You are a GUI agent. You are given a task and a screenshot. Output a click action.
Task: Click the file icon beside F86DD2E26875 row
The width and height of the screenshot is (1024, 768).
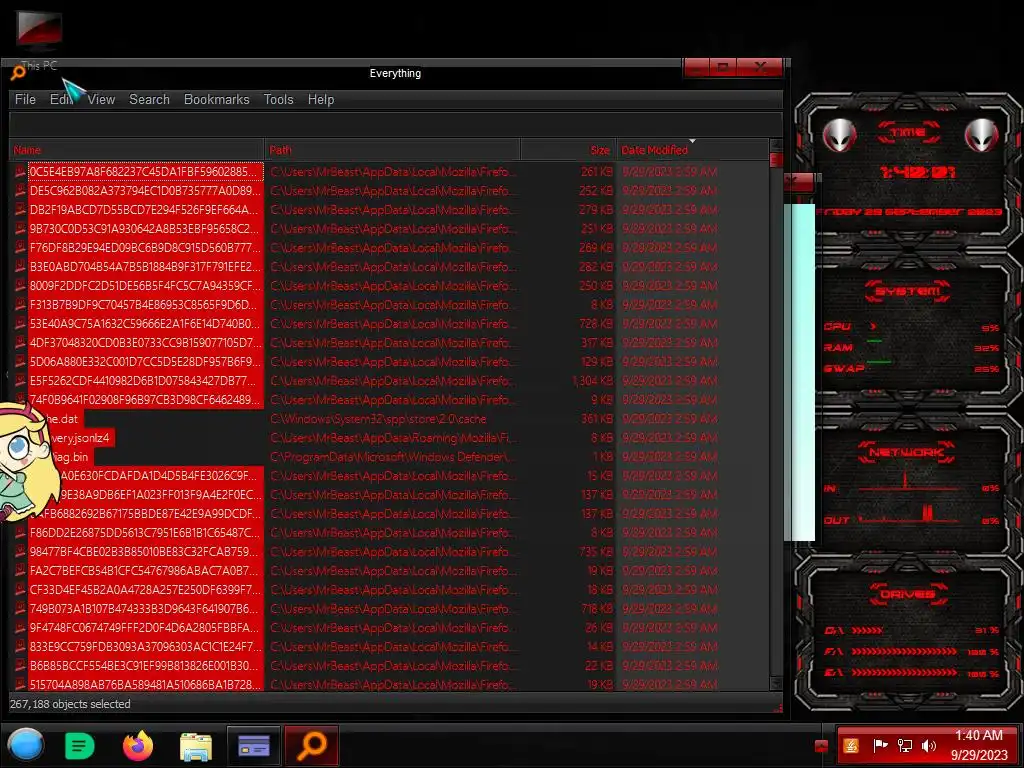(20, 532)
